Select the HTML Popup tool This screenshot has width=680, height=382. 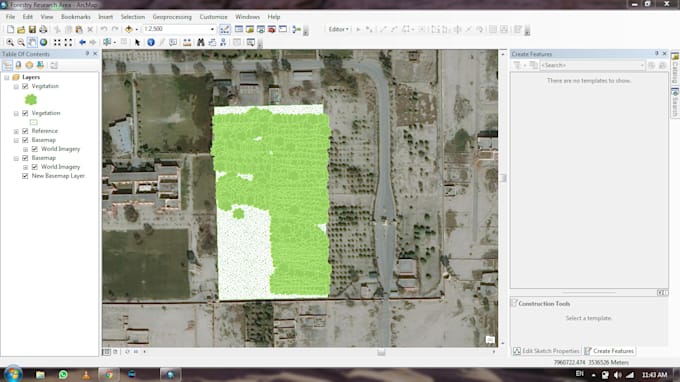coord(173,42)
